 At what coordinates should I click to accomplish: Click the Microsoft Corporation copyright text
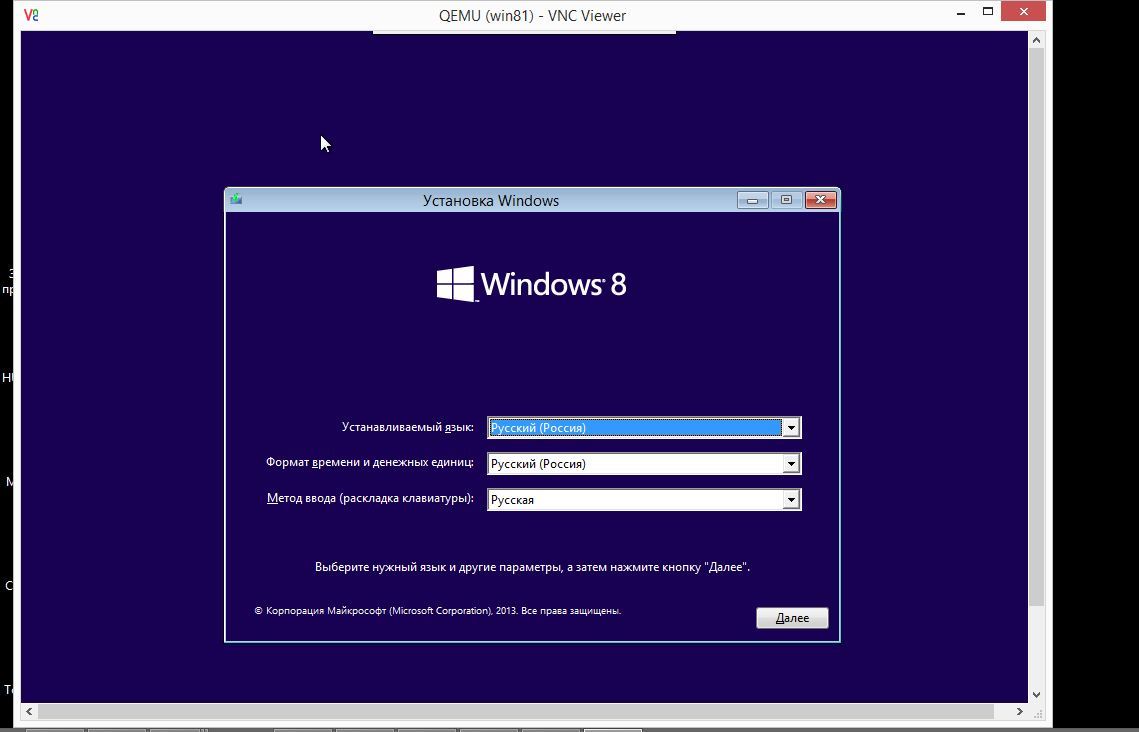pos(437,611)
